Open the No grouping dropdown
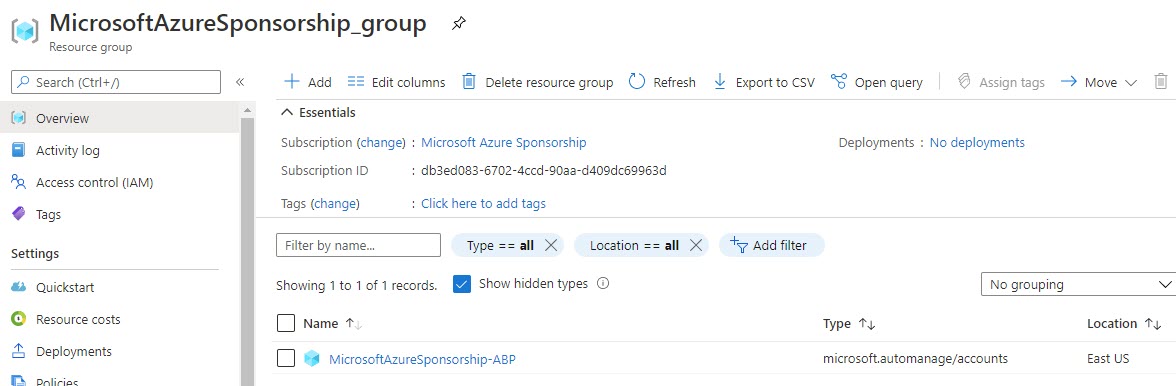This screenshot has width=1176, height=386. pyautogui.click(x=1078, y=284)
